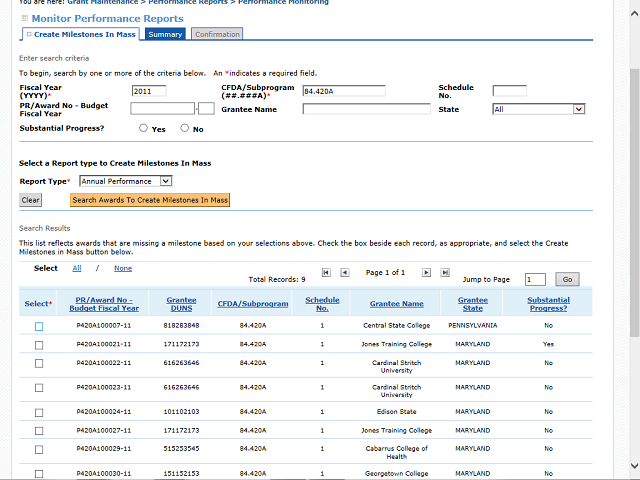
Task: Switch to the Summary tab
Action: [x=165, y=34]
